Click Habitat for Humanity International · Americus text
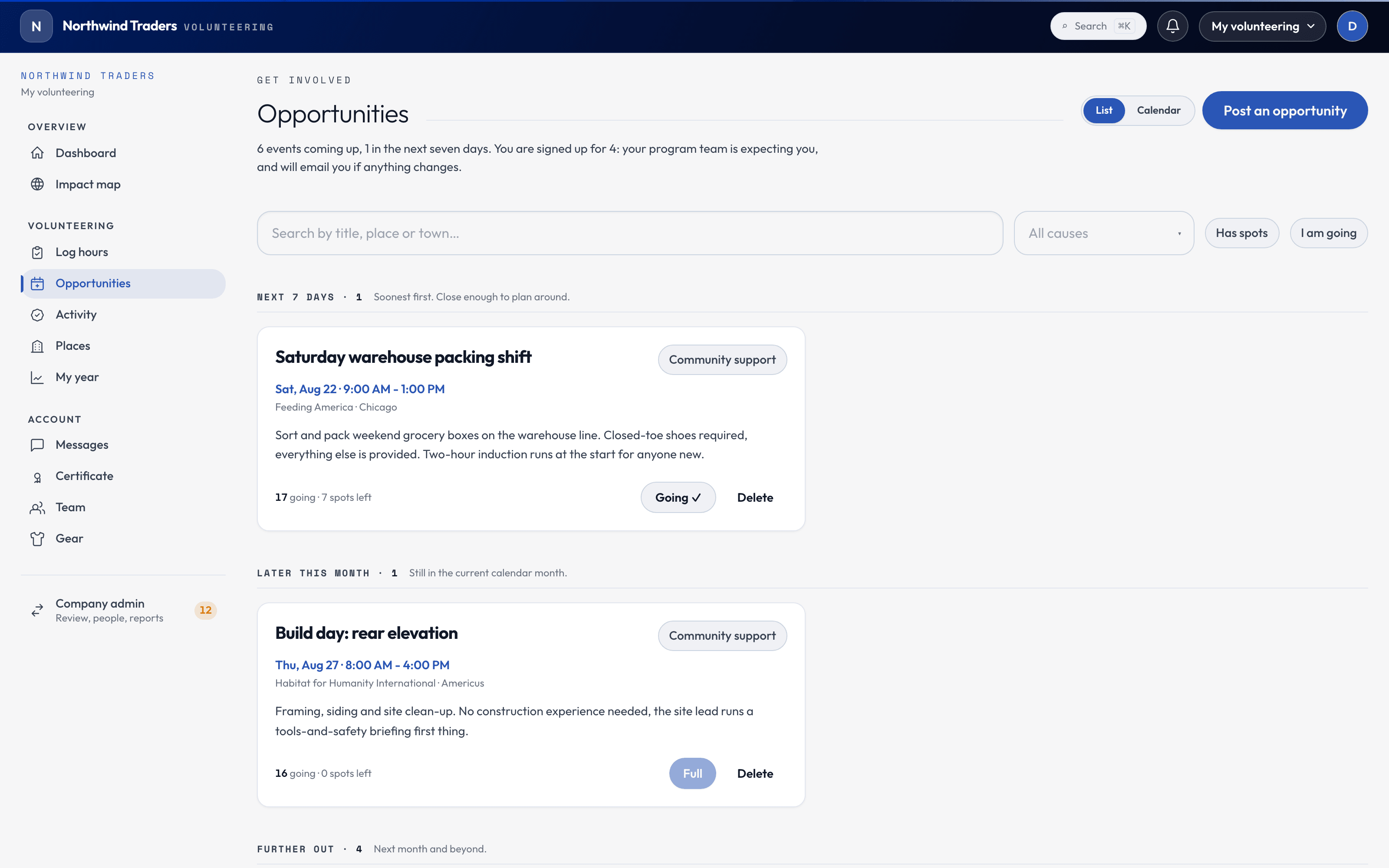The width and height of the screenshot is (1389, 868). click(379, 683)
